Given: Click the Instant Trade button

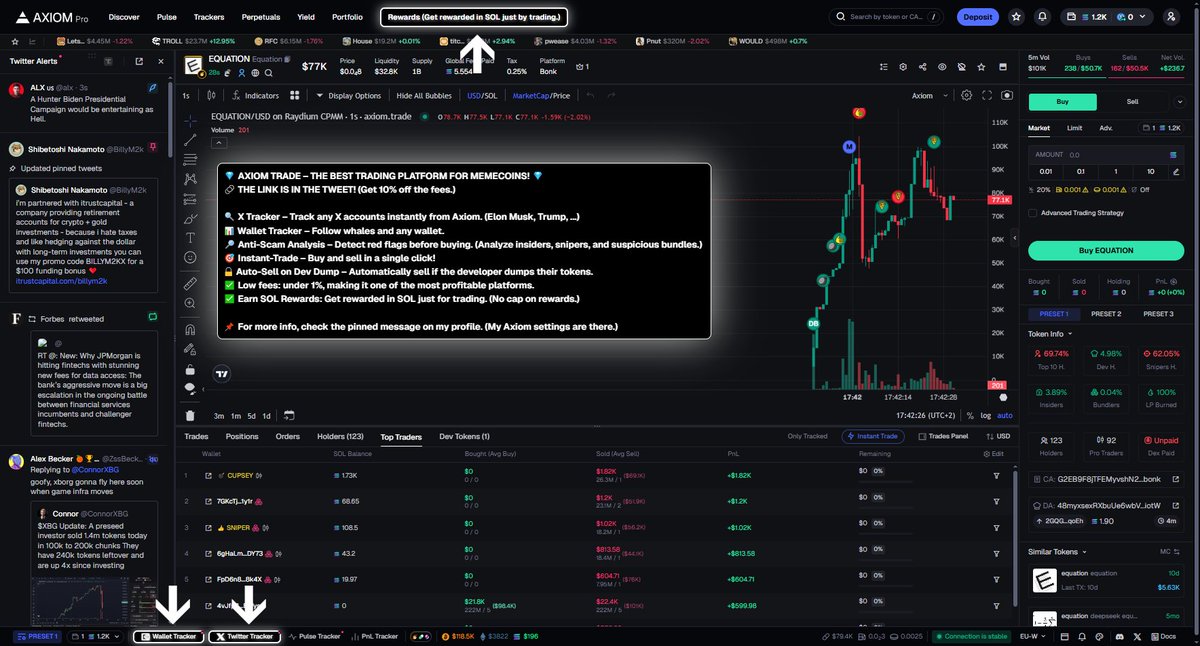Looking at the screenshot, I should pos(875,437).
